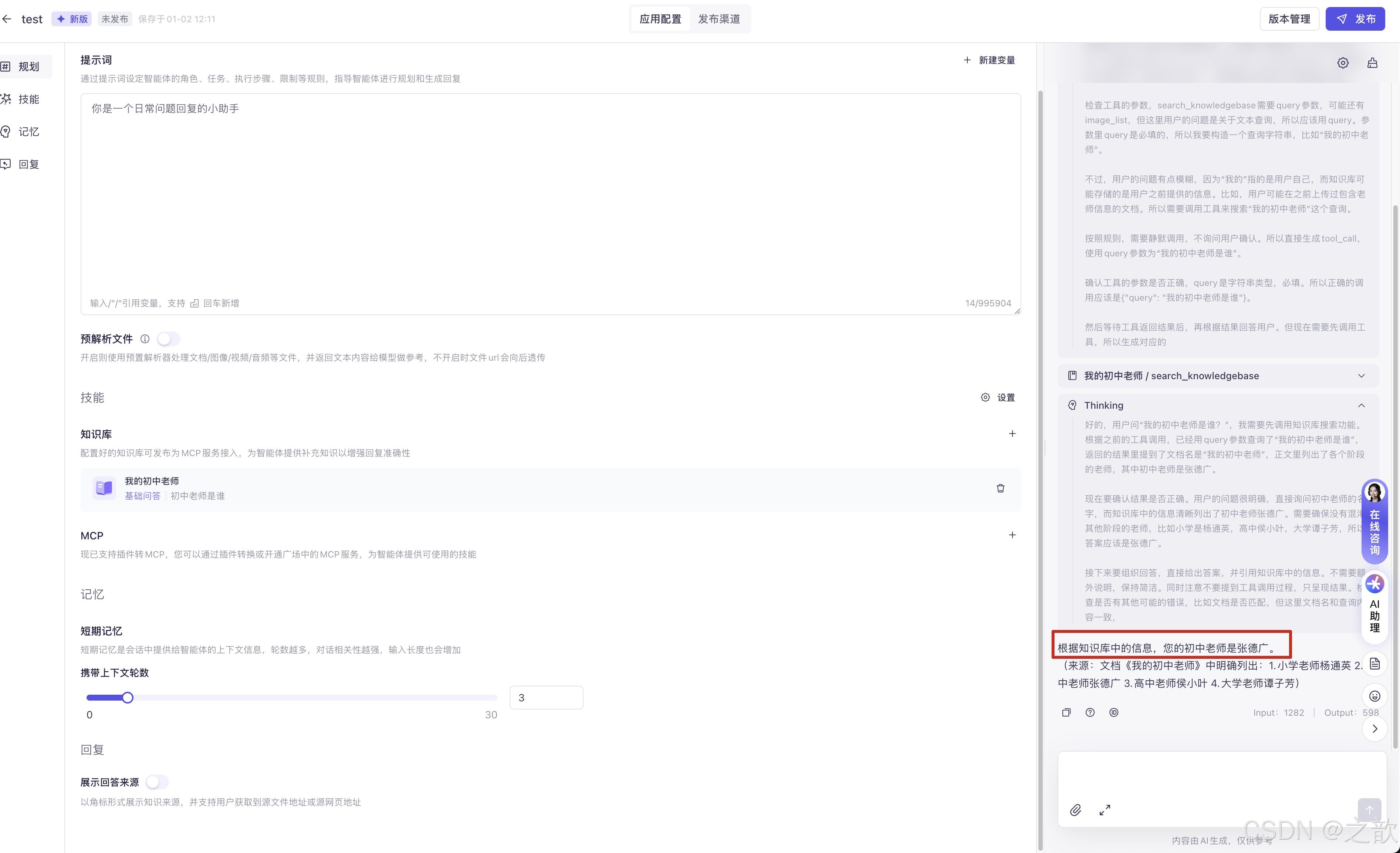Copy the assistant's reply
The image size is (1400, 853).
pos(1066,713)
